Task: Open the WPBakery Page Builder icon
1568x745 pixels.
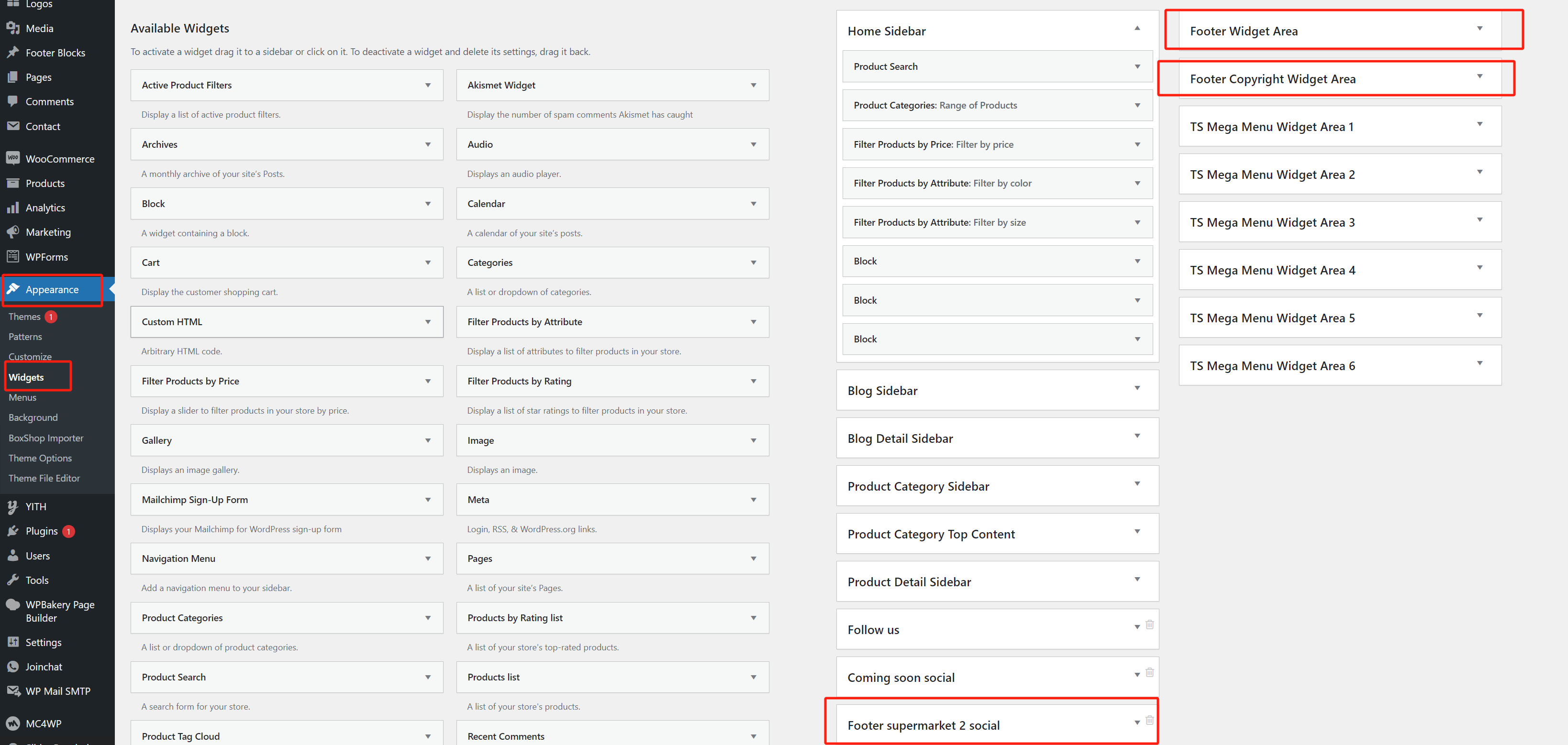Action: [13, 604]
